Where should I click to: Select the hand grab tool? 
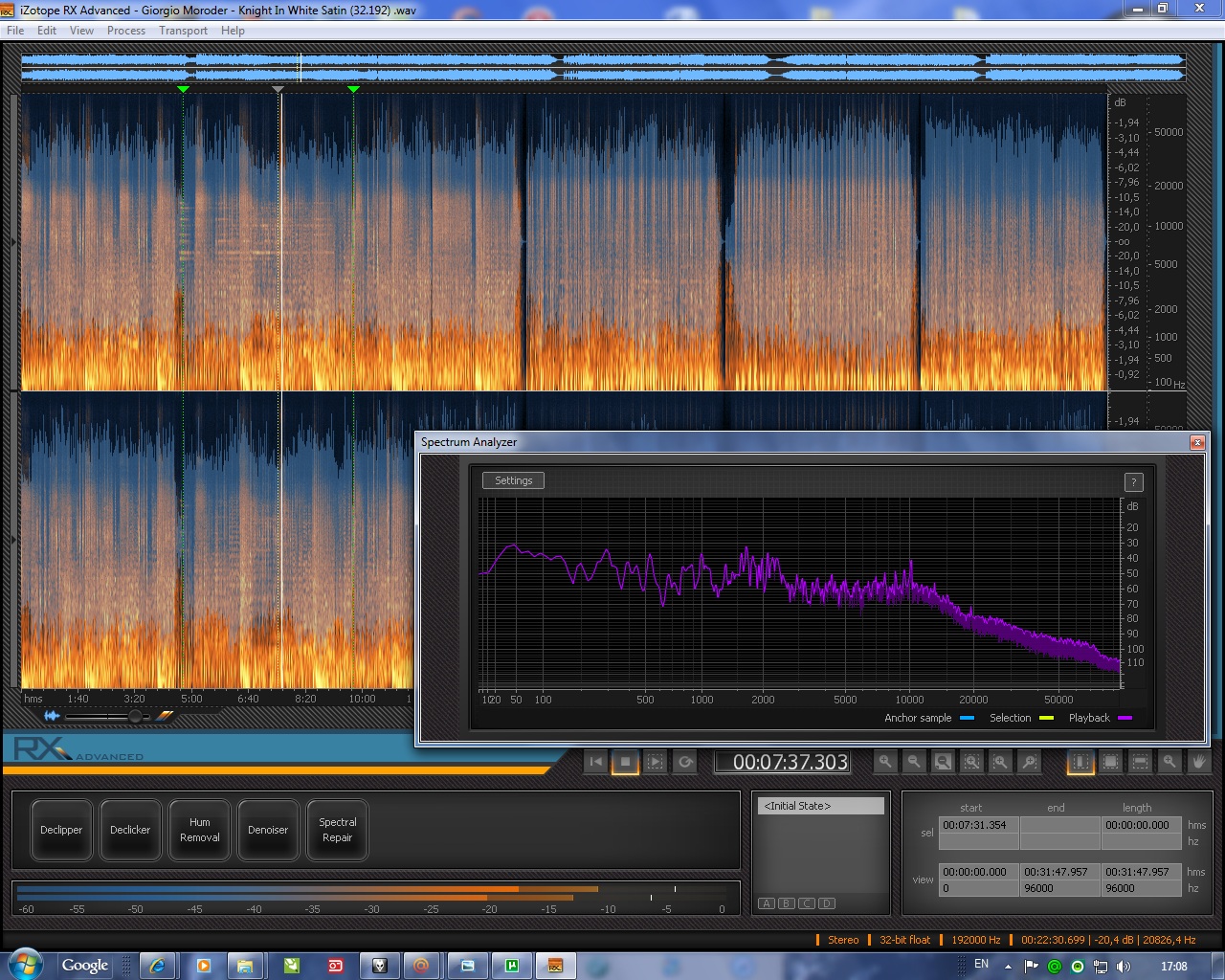pos(1198,762)
